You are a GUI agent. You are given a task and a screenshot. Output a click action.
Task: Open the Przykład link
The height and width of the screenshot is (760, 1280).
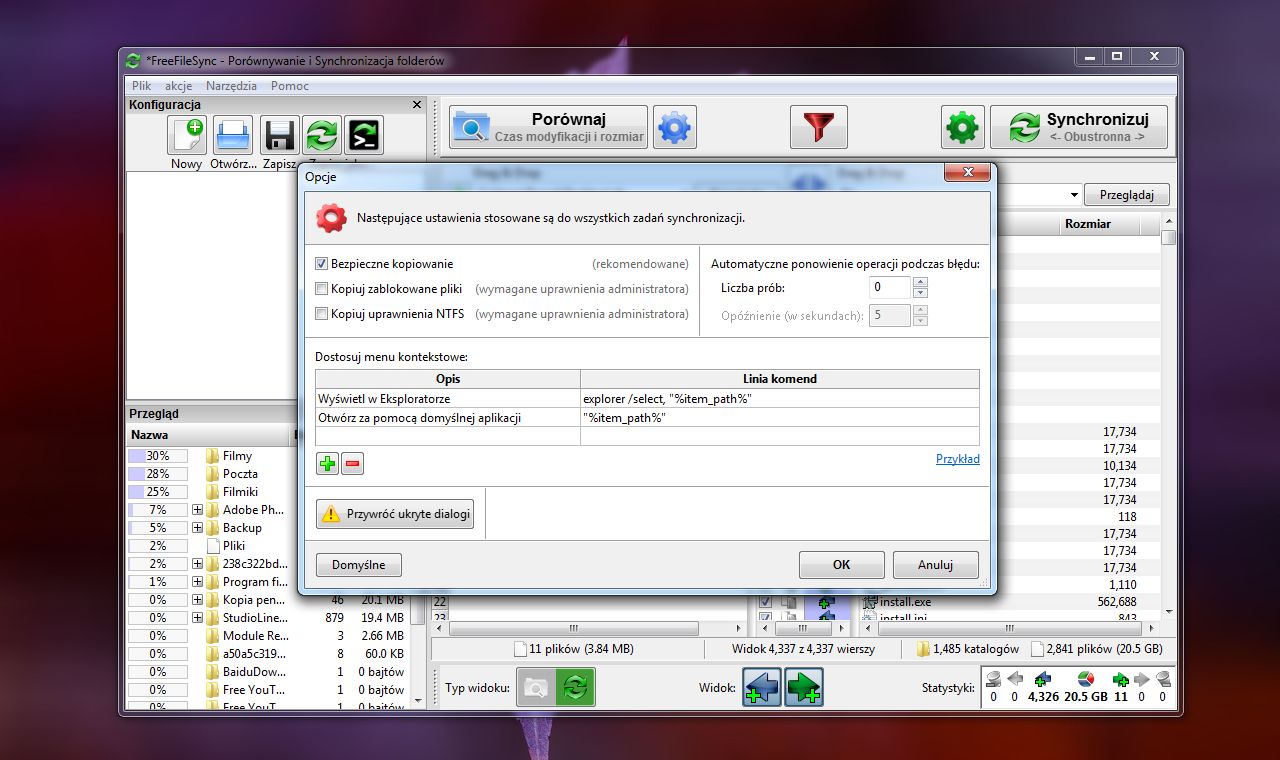[958, 459]
